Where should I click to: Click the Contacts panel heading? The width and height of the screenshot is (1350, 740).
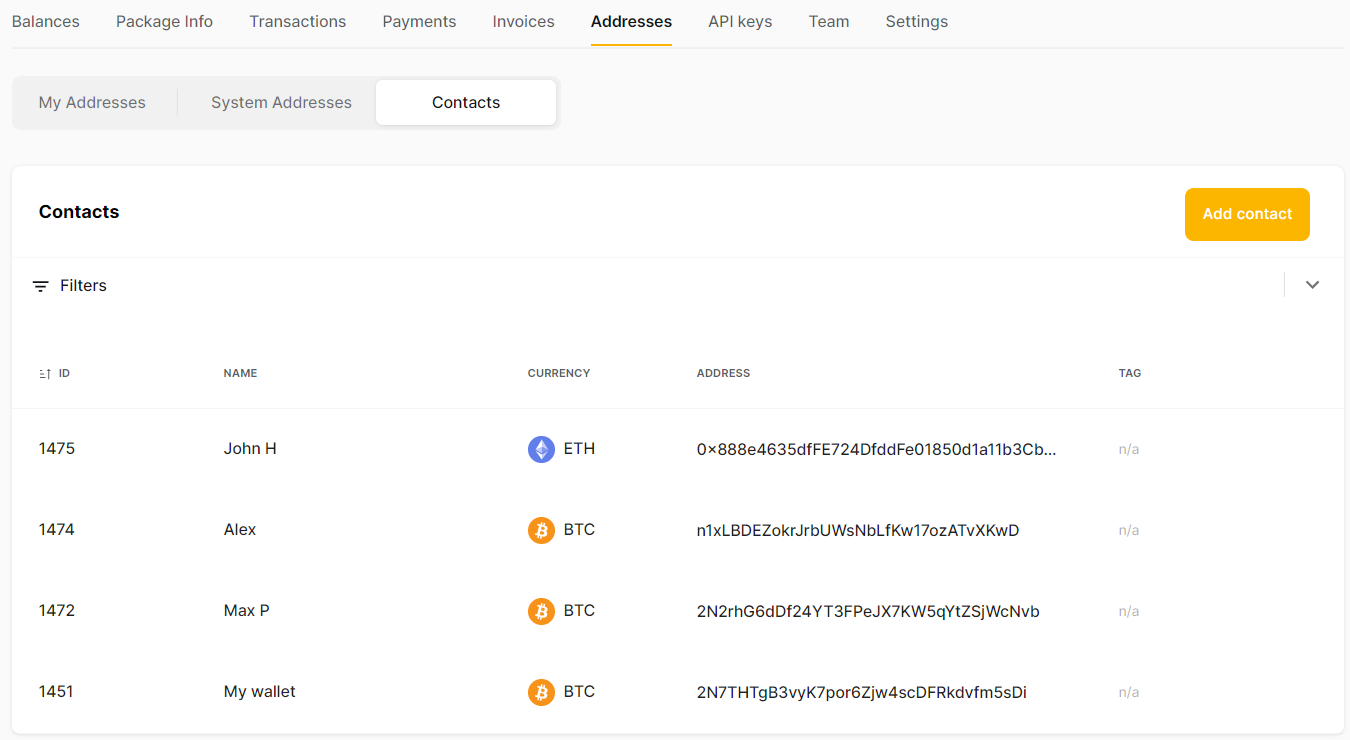pyautogui.click(x=79, y=212)
